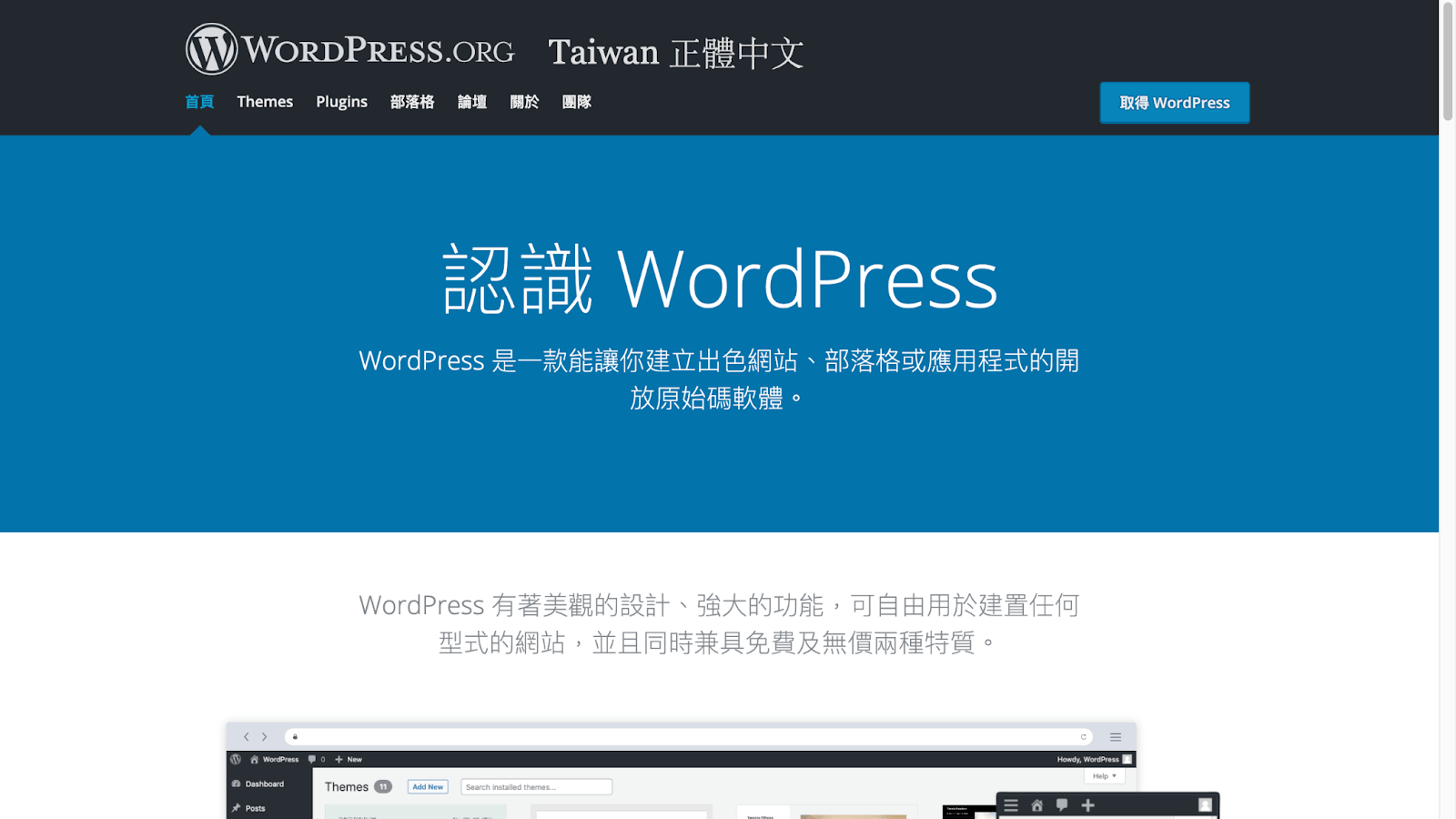Click the WordPress W logo icon

pyautogui.click(x=211, y=49)
